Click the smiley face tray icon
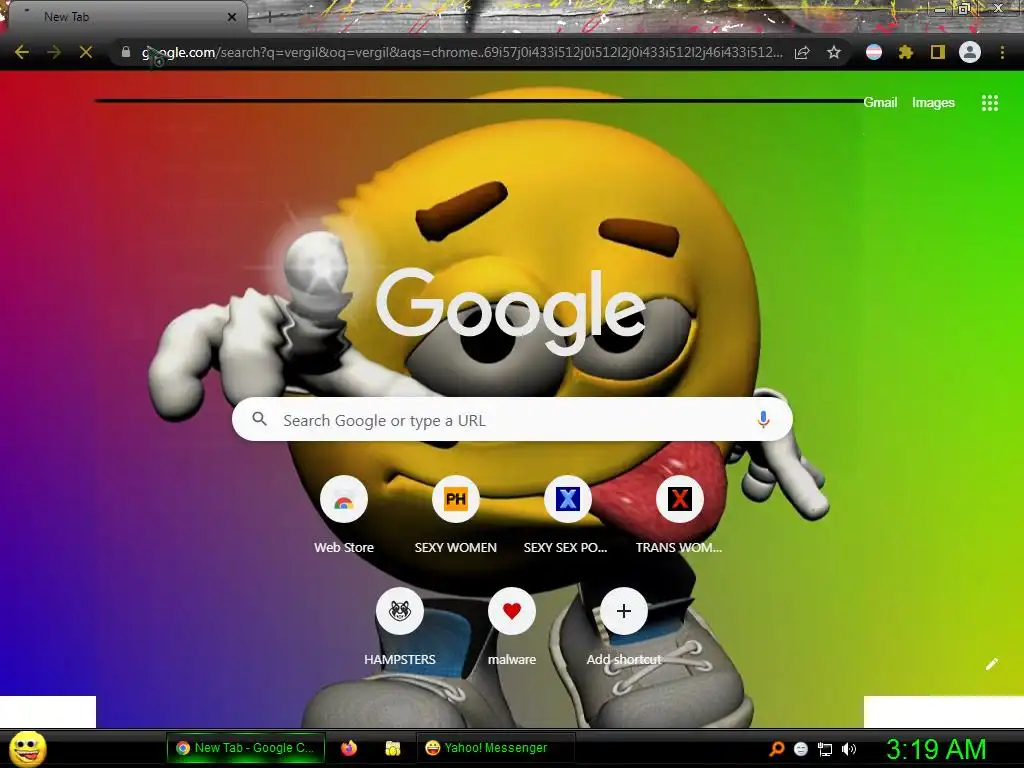The image size is (1024, 768). click(x=801, y=749)
